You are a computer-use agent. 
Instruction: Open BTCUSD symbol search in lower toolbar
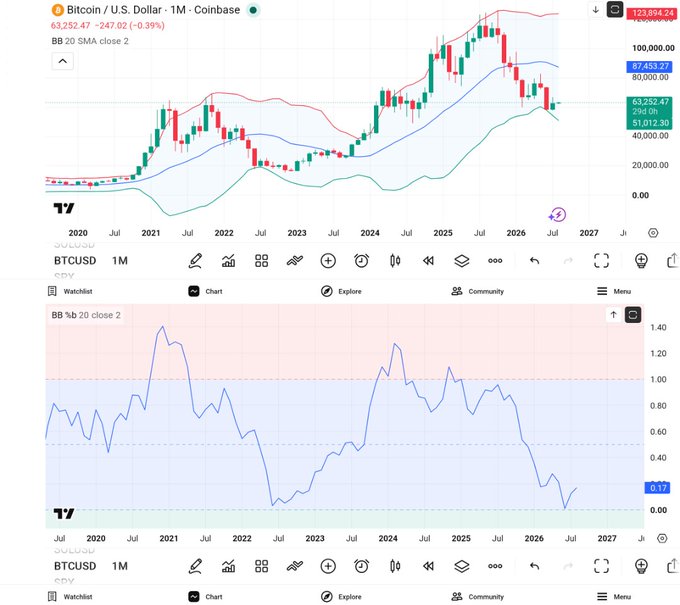point(75,566)
